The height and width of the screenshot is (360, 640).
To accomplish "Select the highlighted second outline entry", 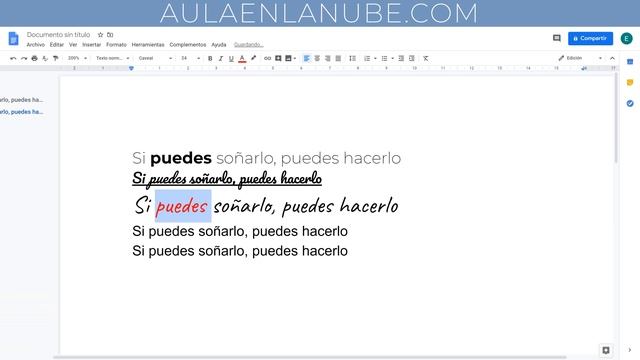I will coord(22,112).
